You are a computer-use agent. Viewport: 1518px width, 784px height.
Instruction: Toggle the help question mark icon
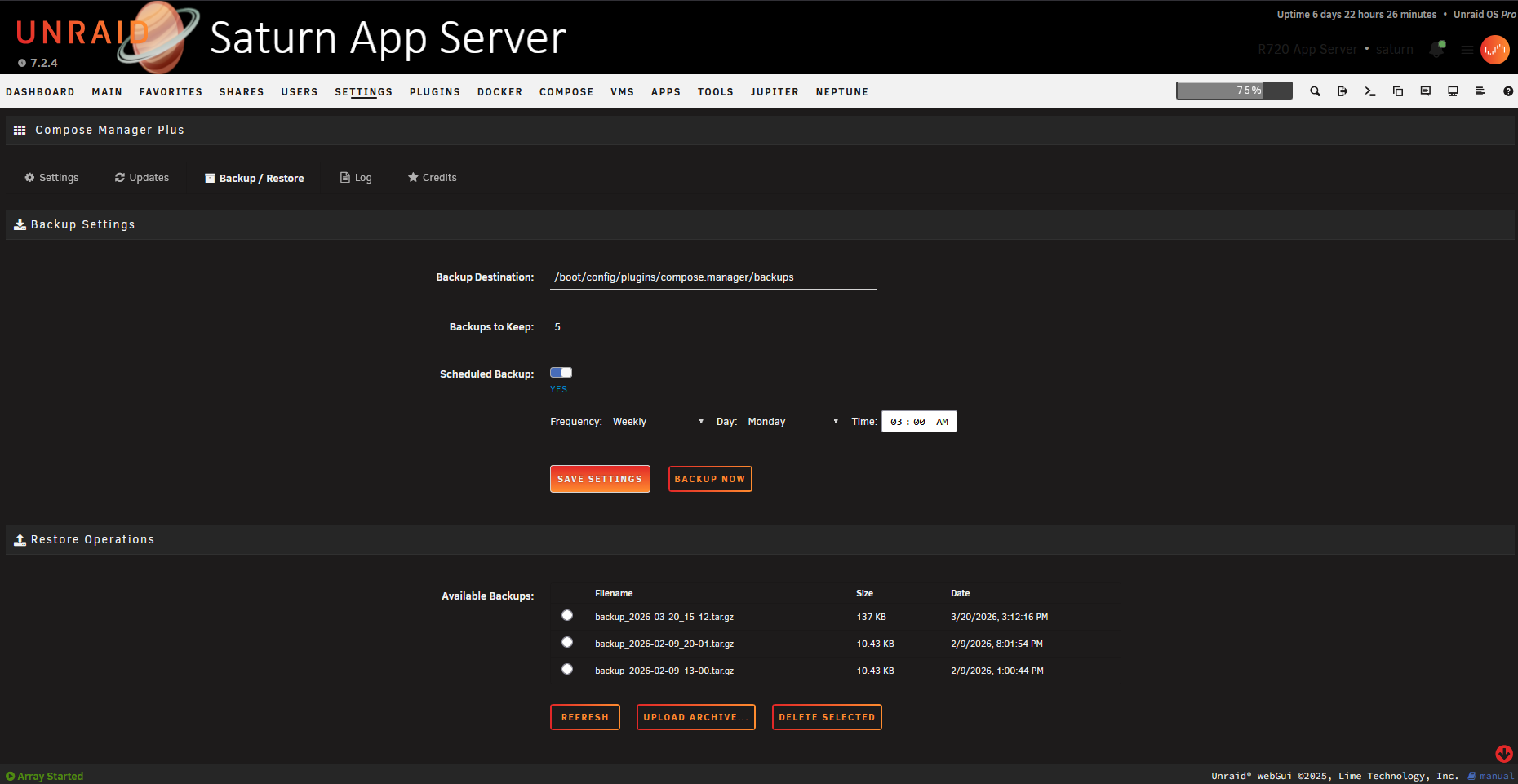click(x=1508, y=91)
